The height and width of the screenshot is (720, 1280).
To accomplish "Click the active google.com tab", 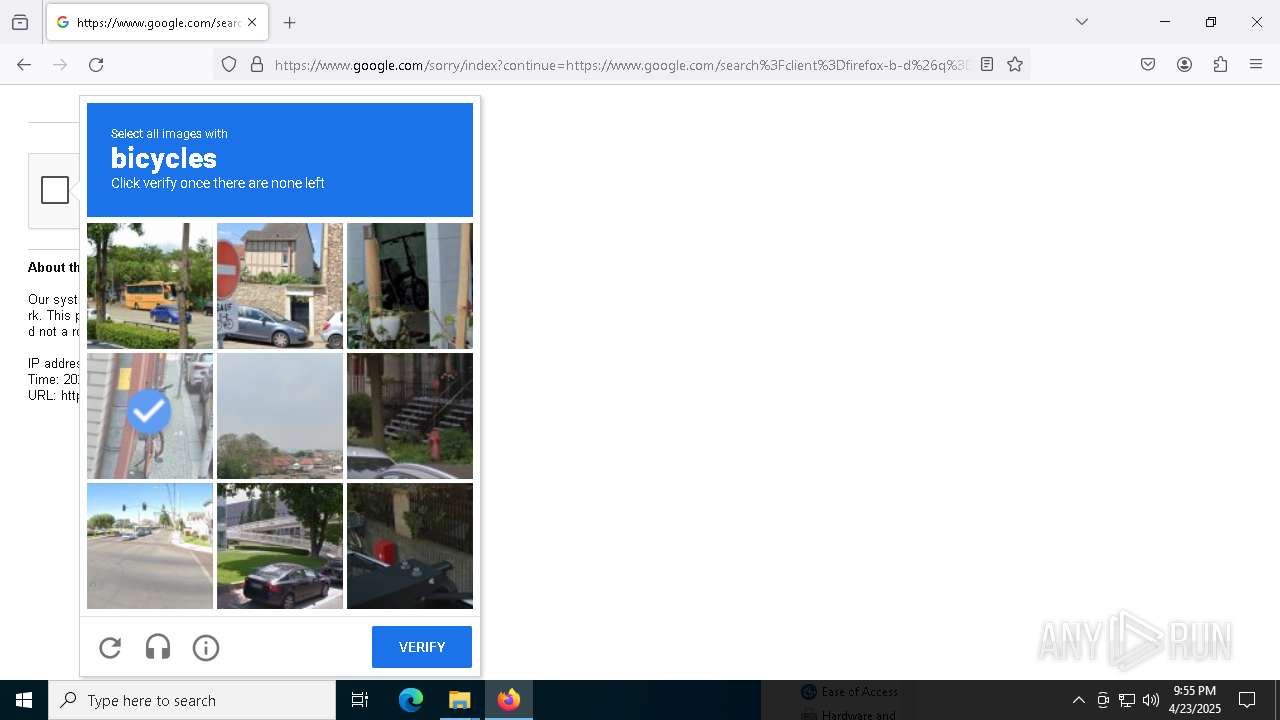I will coord(157,22).
